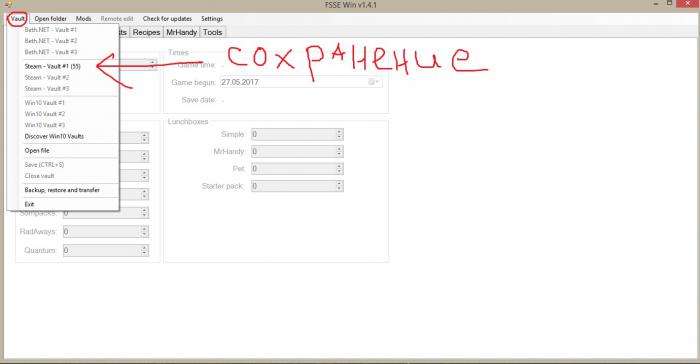Click the Starter pack stepper arrows

point(339,186)
